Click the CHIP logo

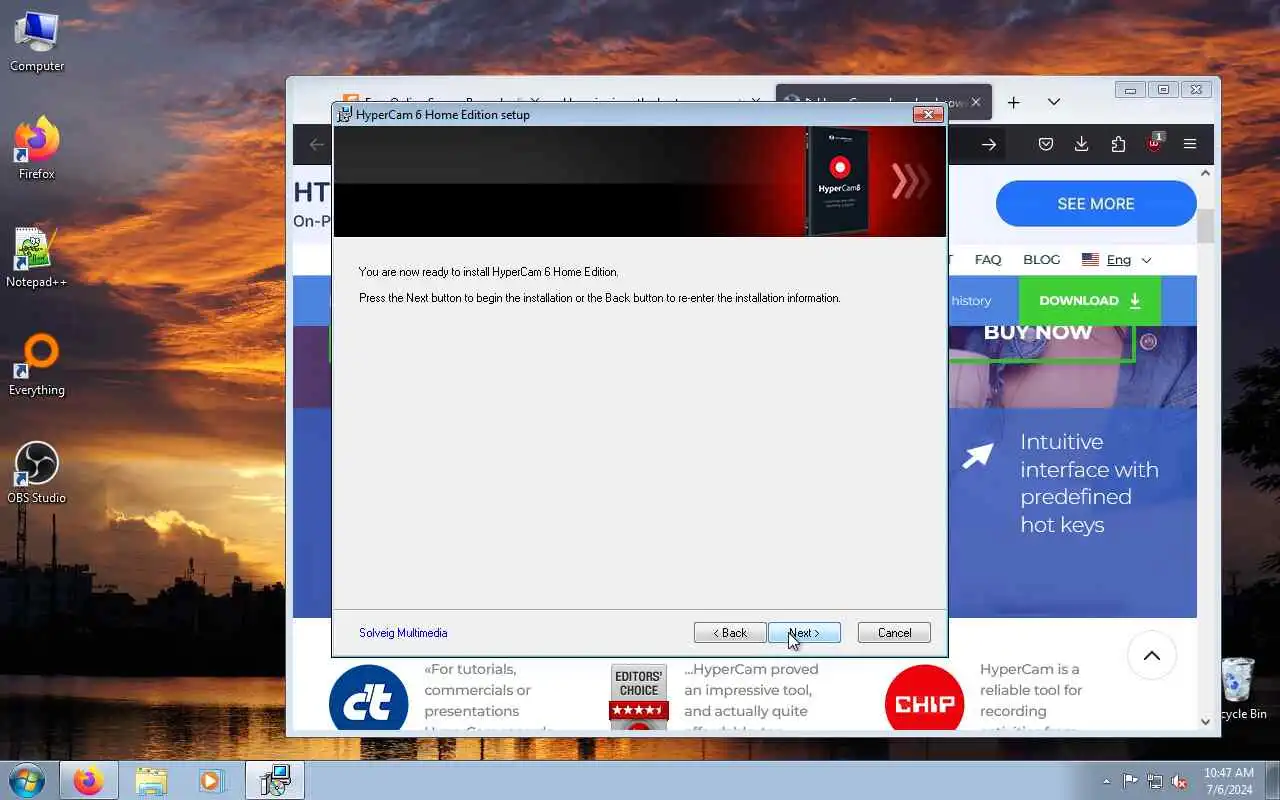(925, 700)
